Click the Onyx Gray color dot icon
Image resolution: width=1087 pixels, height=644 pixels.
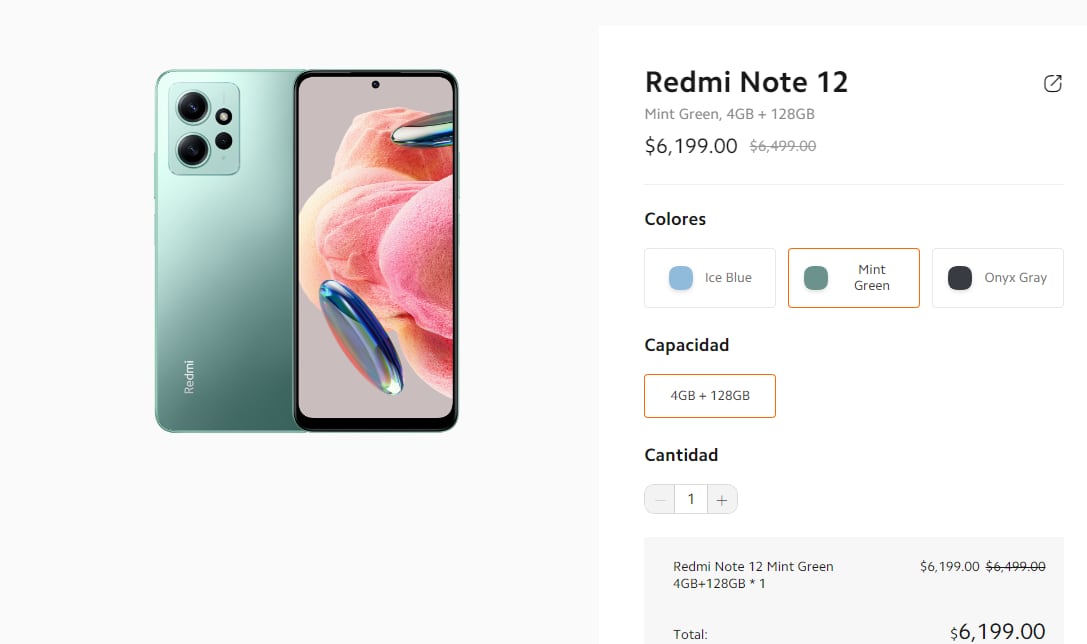[x=958, y=277]
